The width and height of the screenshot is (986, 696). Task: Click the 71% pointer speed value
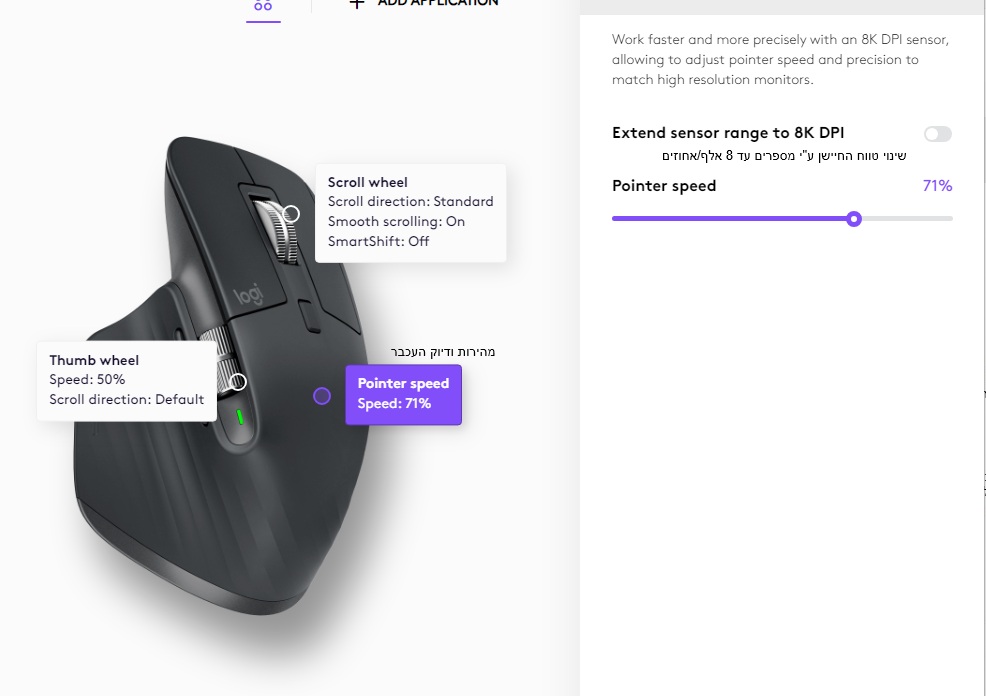tap(937, 186)
